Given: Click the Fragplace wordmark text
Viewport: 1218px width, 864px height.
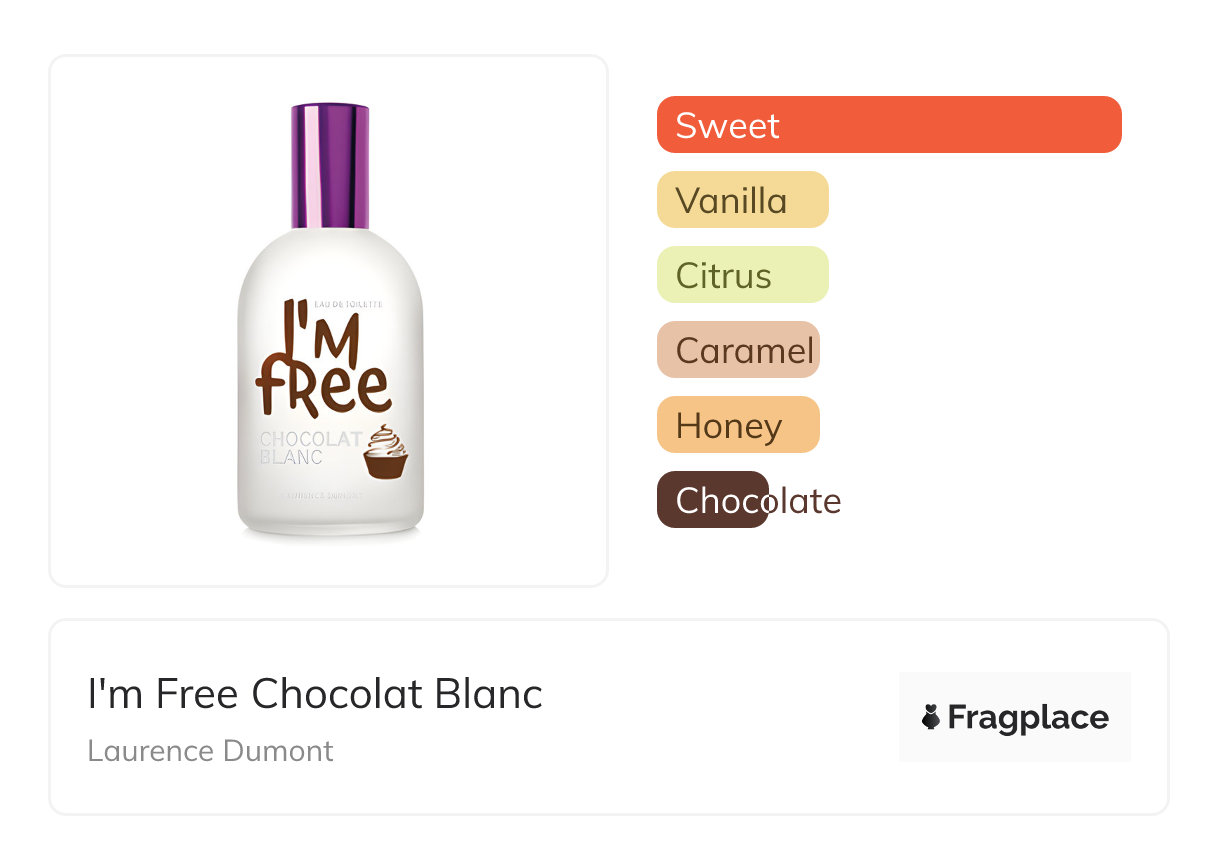Looking at the screenshot, I should (1027, 717).
